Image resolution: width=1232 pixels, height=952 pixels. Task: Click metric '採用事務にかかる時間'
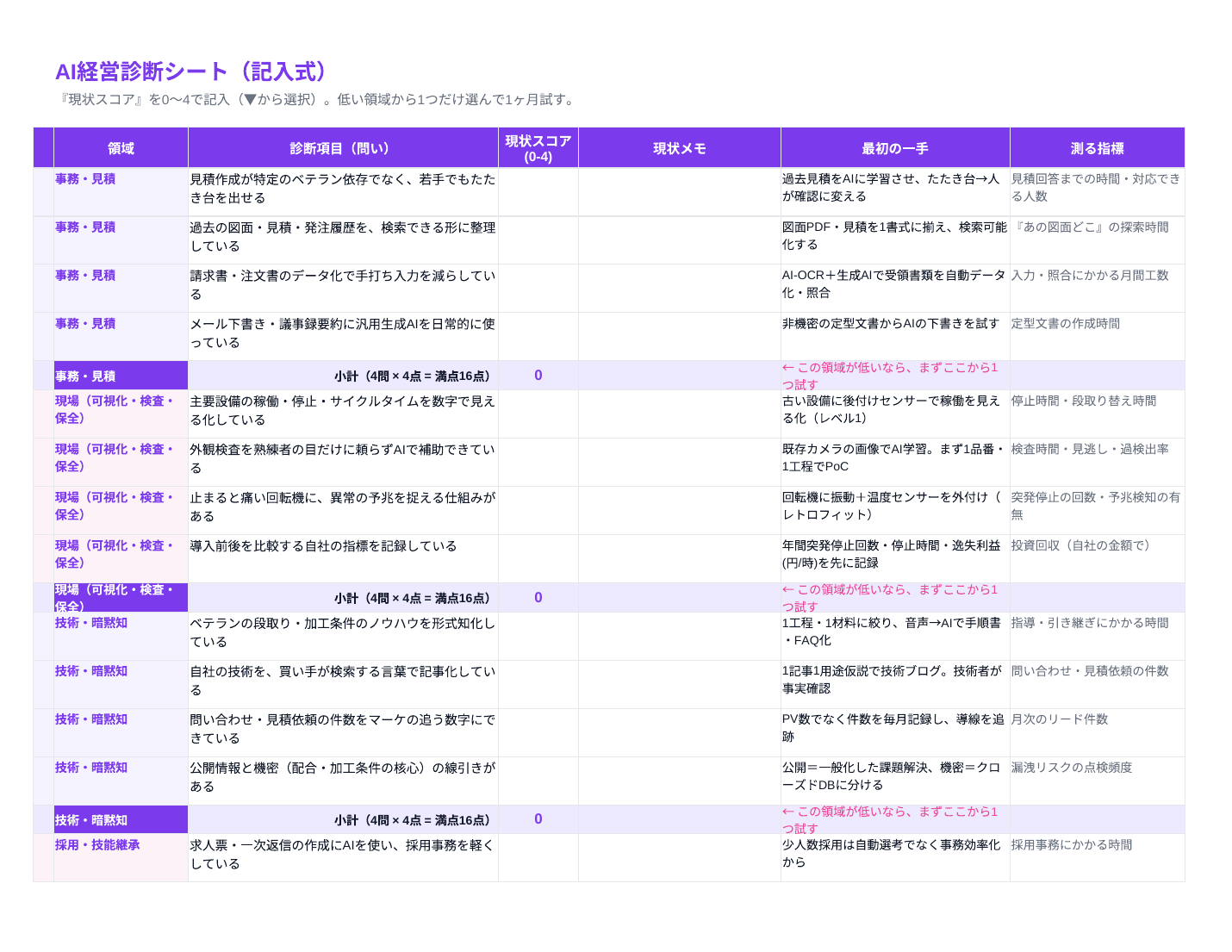pyautogui.click(x=1097, y=857)
